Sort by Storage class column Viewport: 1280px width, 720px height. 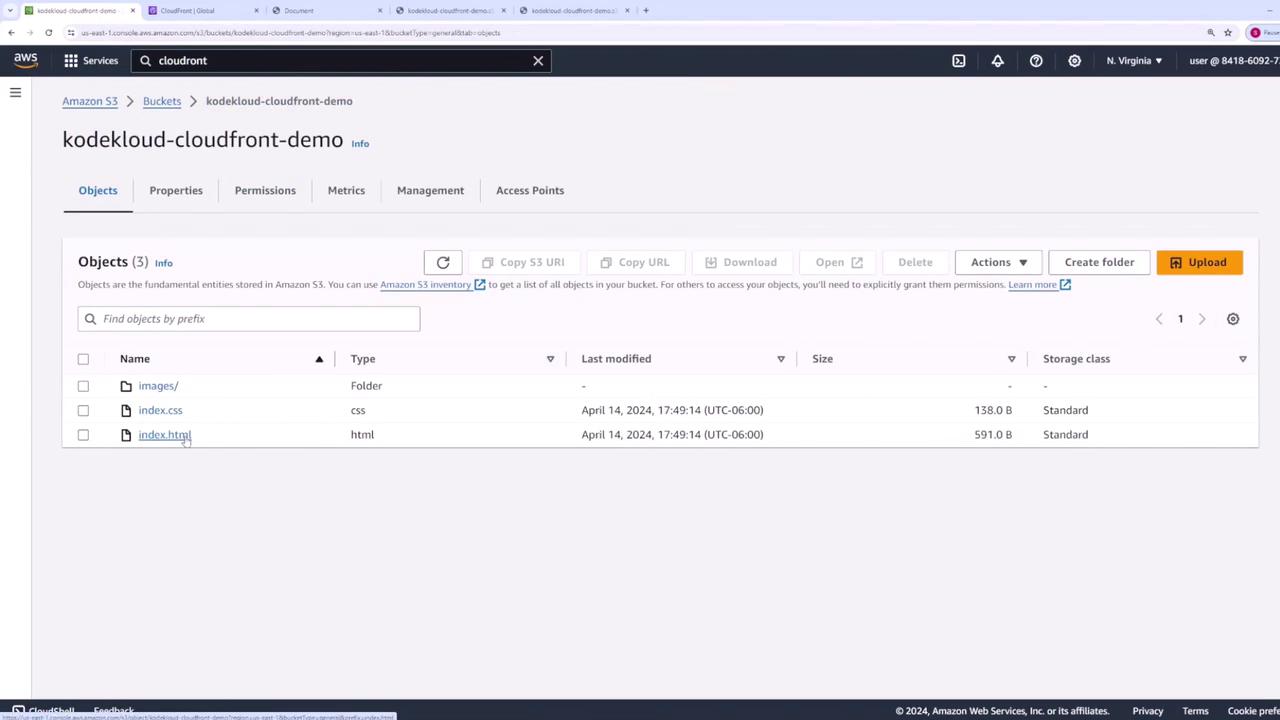tap(1076, 359)
